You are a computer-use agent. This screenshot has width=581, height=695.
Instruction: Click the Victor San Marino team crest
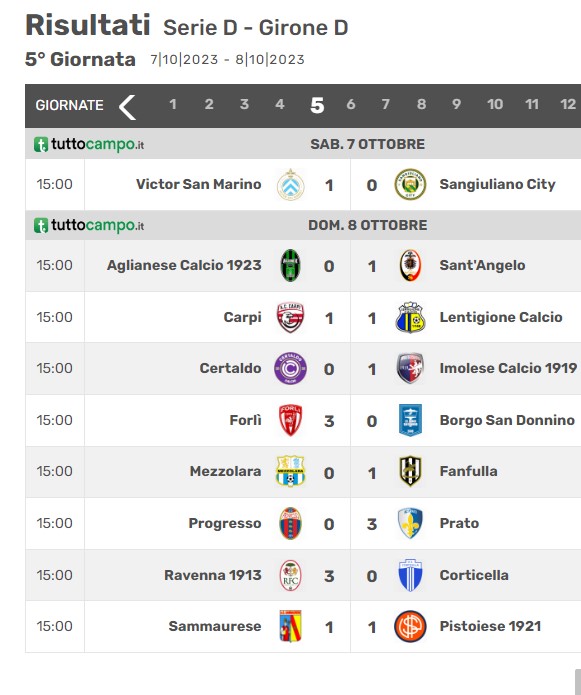(x=290, y=184)
